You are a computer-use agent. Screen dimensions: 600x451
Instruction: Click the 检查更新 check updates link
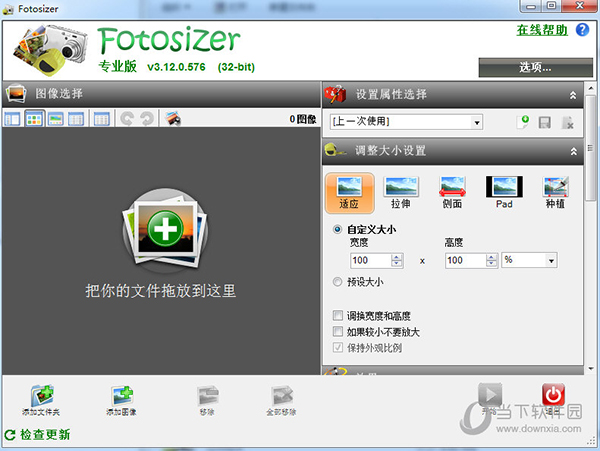(38, 435)
